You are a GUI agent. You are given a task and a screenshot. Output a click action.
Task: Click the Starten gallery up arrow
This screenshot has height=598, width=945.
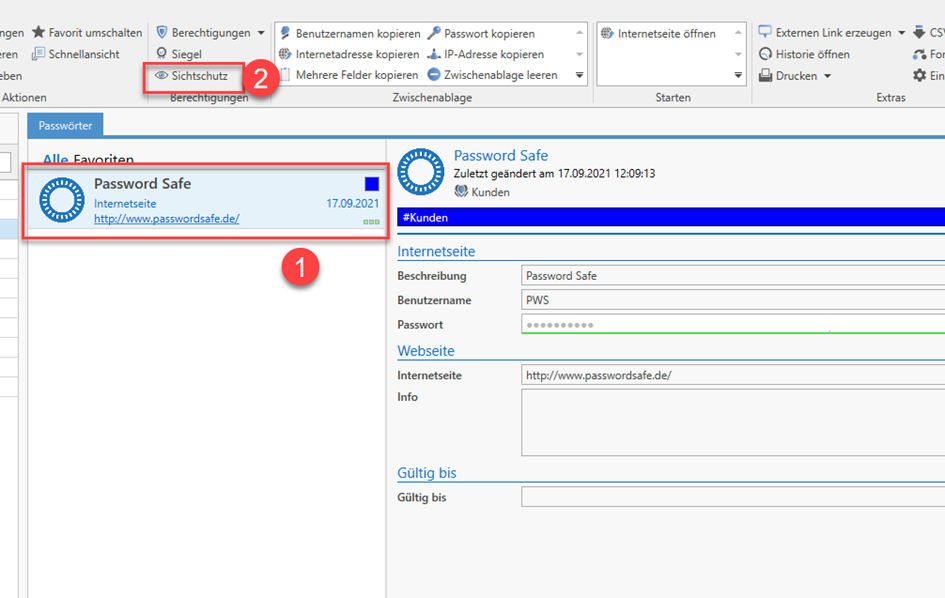pyautogui.click(x=738, y=33)
